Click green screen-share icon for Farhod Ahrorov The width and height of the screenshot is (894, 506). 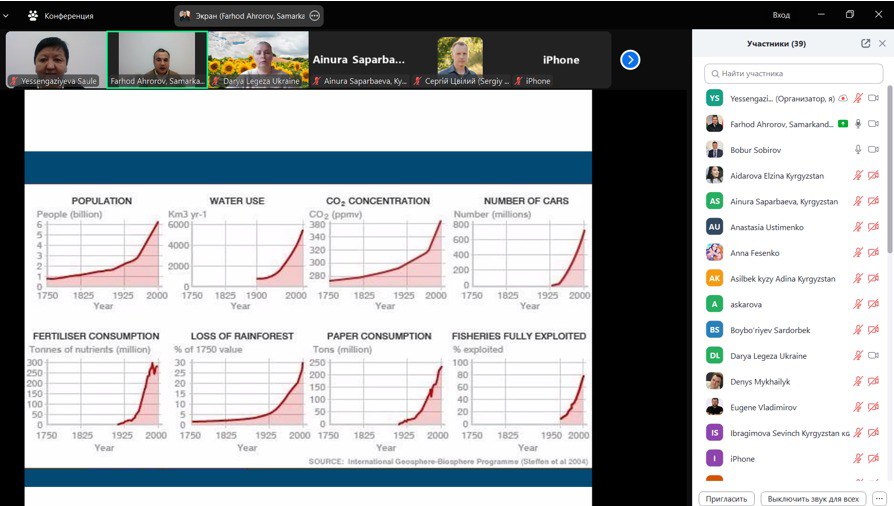(843, 124)
